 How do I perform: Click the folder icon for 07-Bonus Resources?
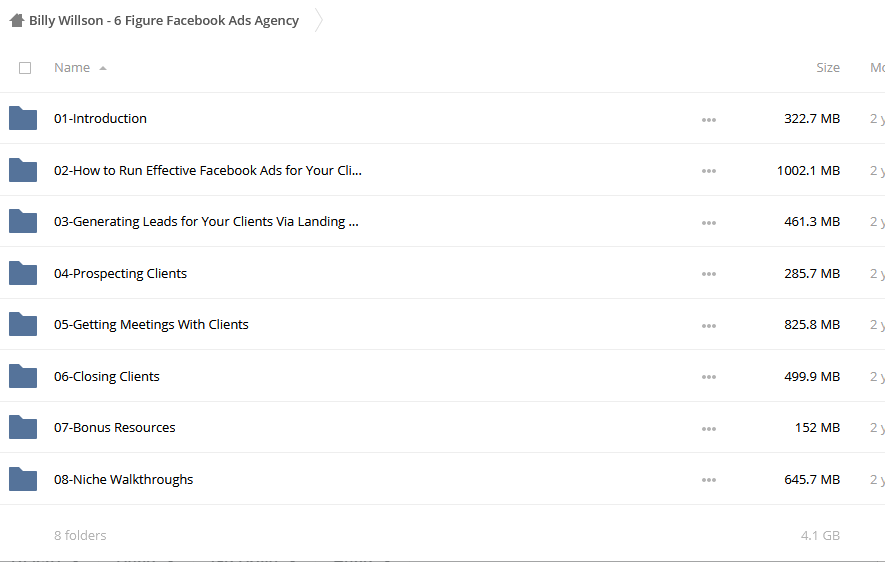coord(23,427)
